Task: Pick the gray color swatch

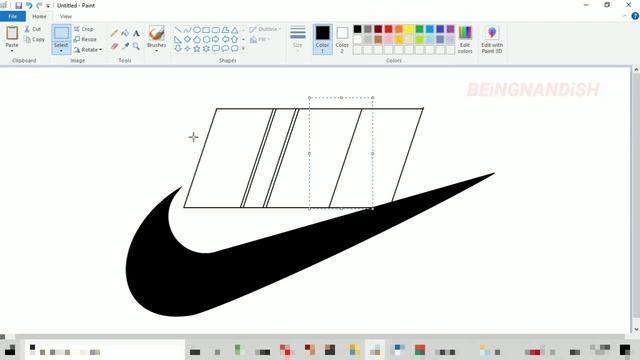Action: (x=368, y=29)
